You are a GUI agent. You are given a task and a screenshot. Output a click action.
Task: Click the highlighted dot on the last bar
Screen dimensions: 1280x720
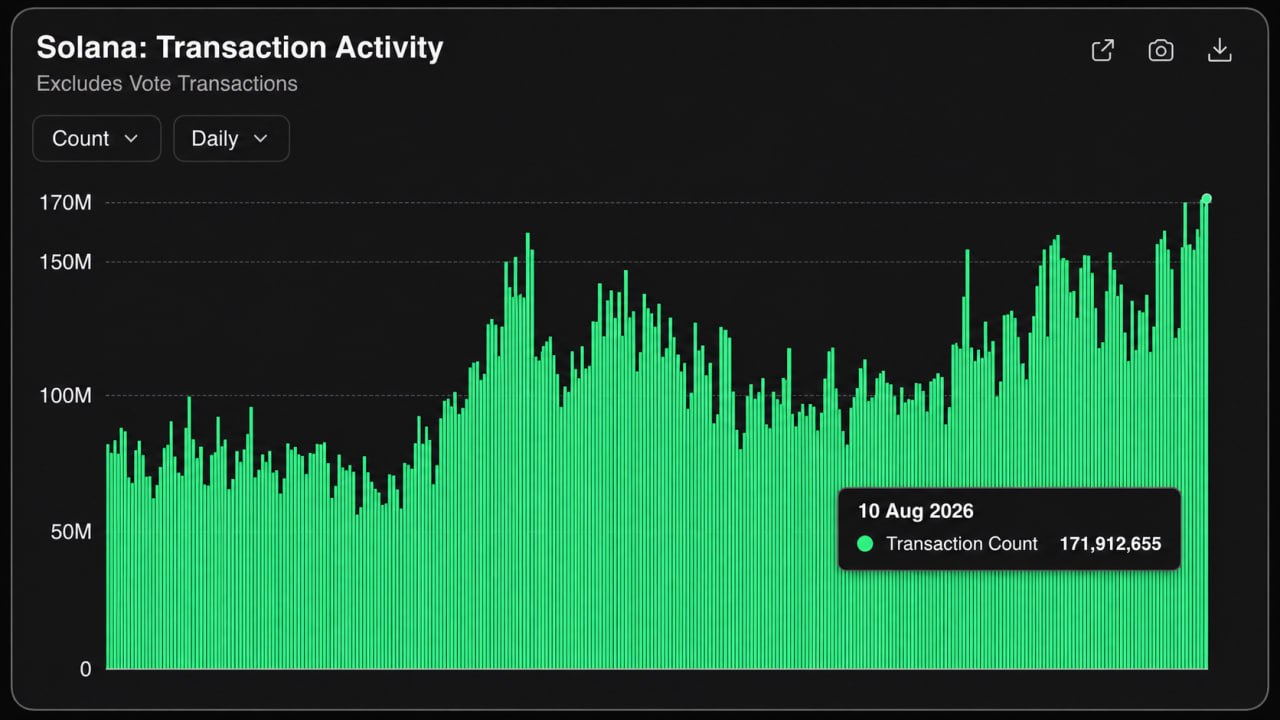pyautogui.click(x=1206, y=198)
